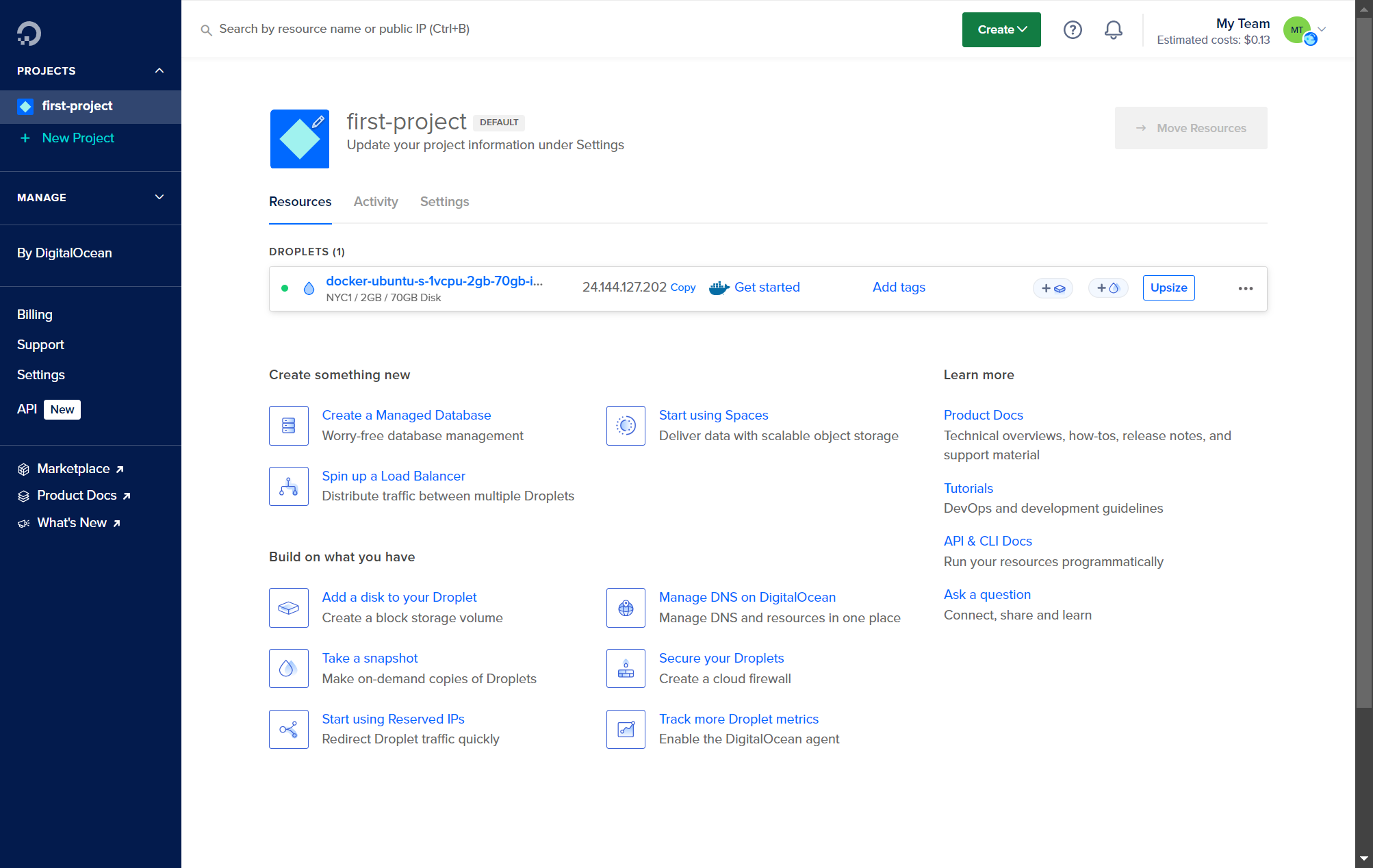The width and height of the screenshot is (1373, 868).
Task: Click the block storage disk icon tile
Action: click(x=289, y=608)
